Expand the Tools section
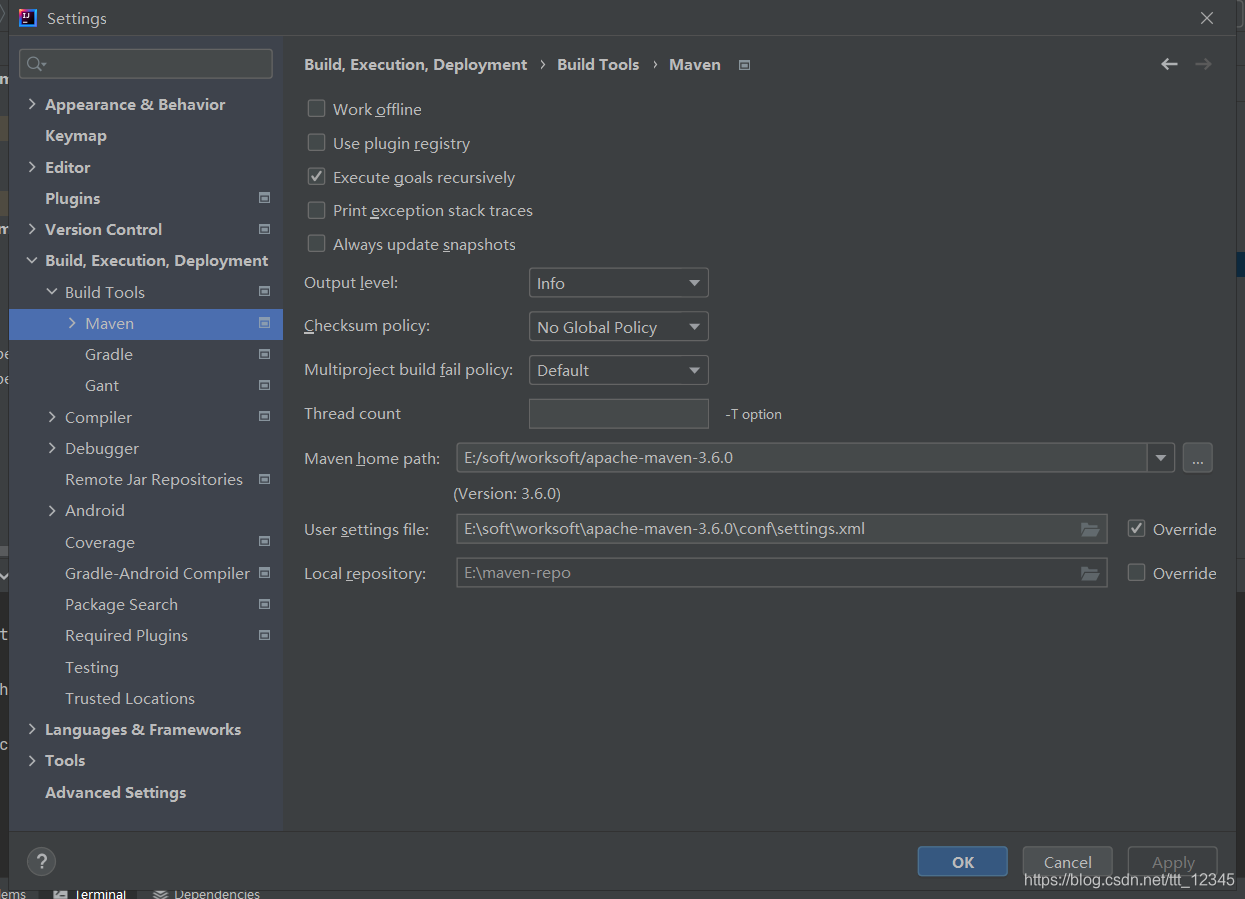1245x899 pixels. click(32, 760)
